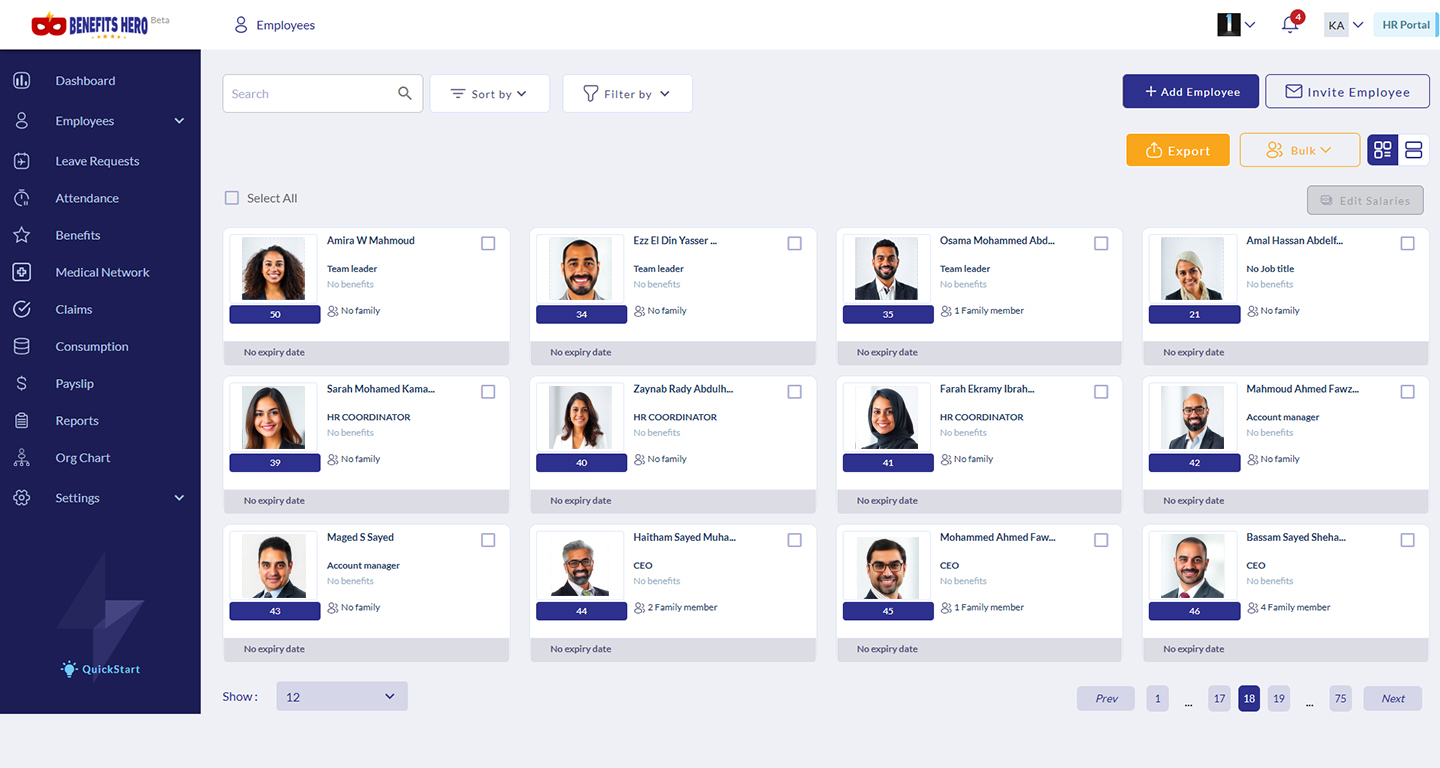Screen dimensions: 1440x768
Task: Click the QuickStart lightbulb icon
Action: click(x=69, y=669)
